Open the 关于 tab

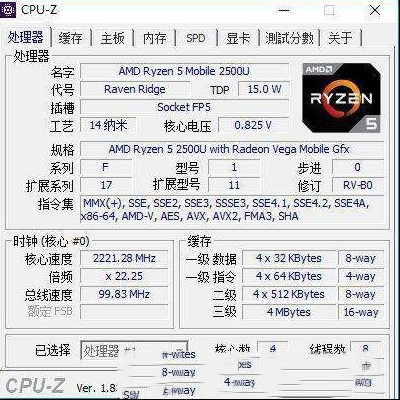tap(340, 38)
